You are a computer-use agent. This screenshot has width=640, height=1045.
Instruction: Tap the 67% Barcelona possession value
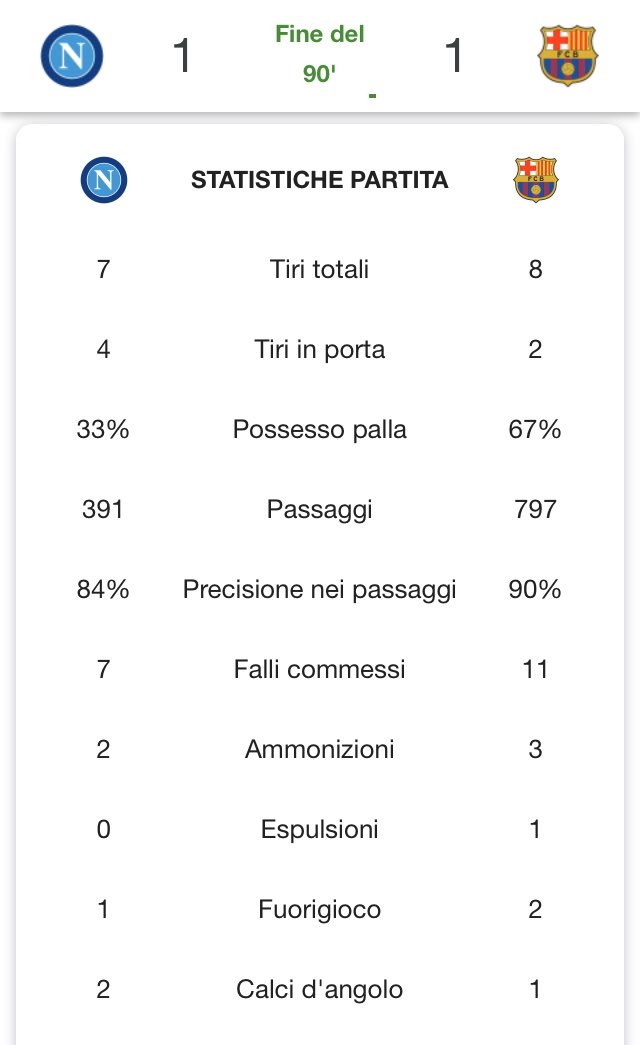pos(535,429)
